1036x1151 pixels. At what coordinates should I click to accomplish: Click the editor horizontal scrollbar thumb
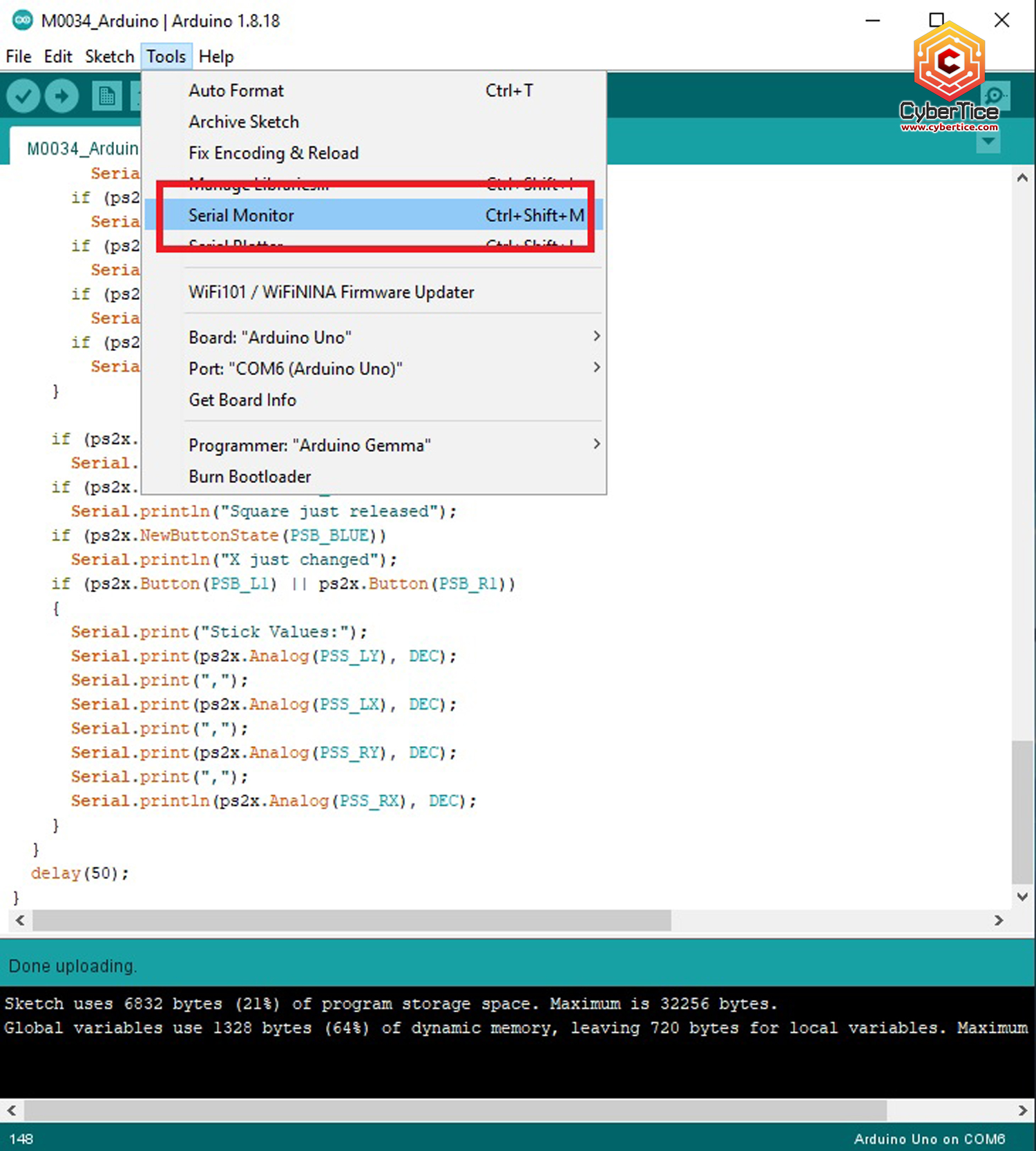(352, 920)
